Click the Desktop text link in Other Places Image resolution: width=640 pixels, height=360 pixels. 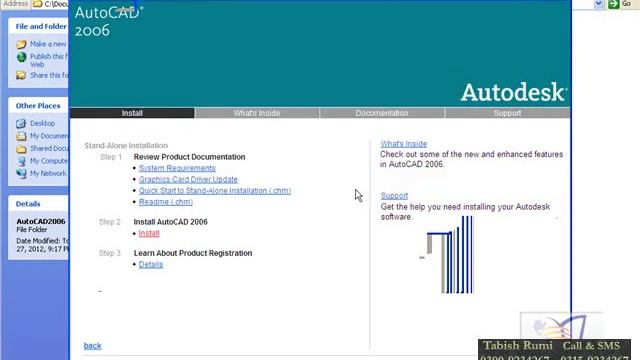point(42,123)
